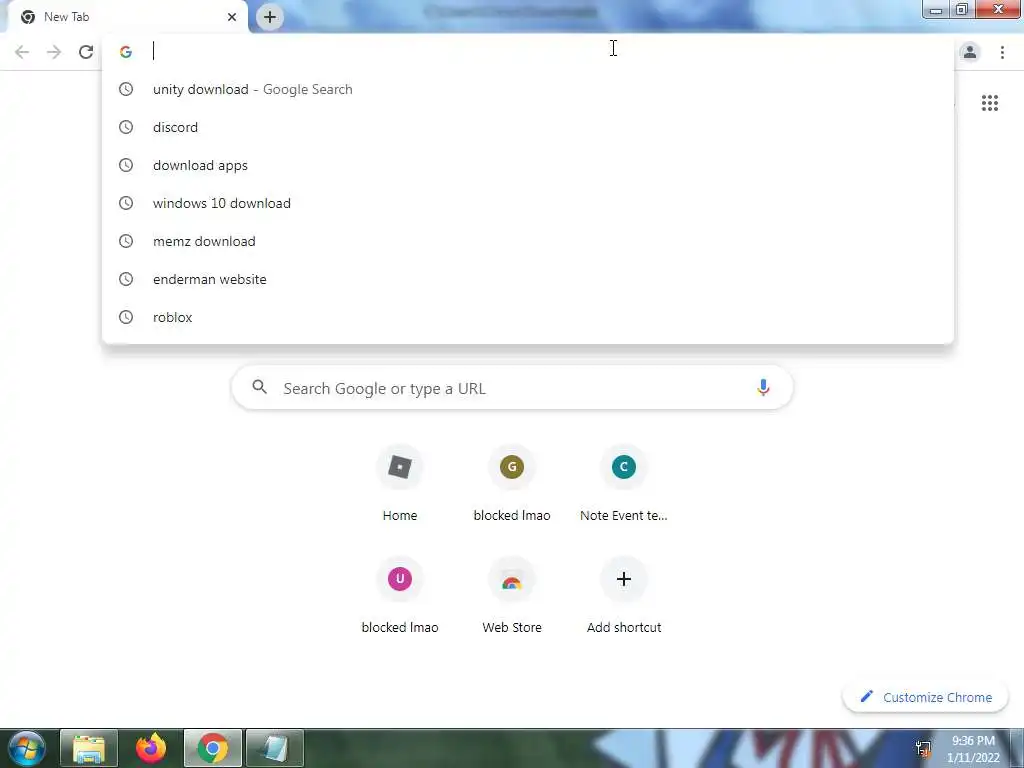Click the magnifier icon in search box
1024x768 pixels.
coord(259,387)
